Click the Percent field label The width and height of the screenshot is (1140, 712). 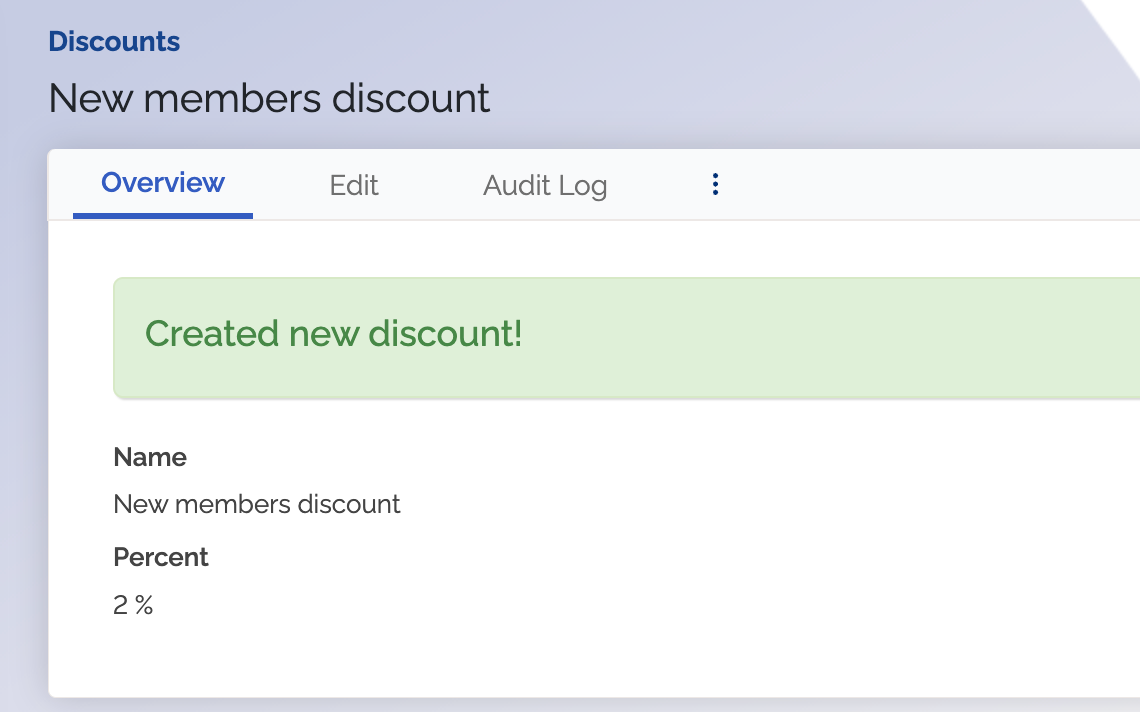161,557
